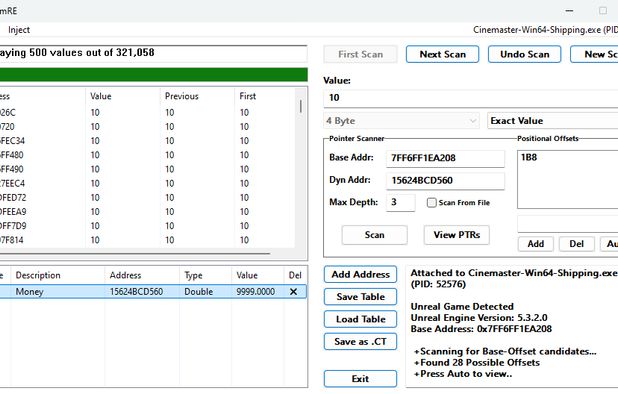
Task: Select the scan result row ending FF480
Action: [147, 155]
